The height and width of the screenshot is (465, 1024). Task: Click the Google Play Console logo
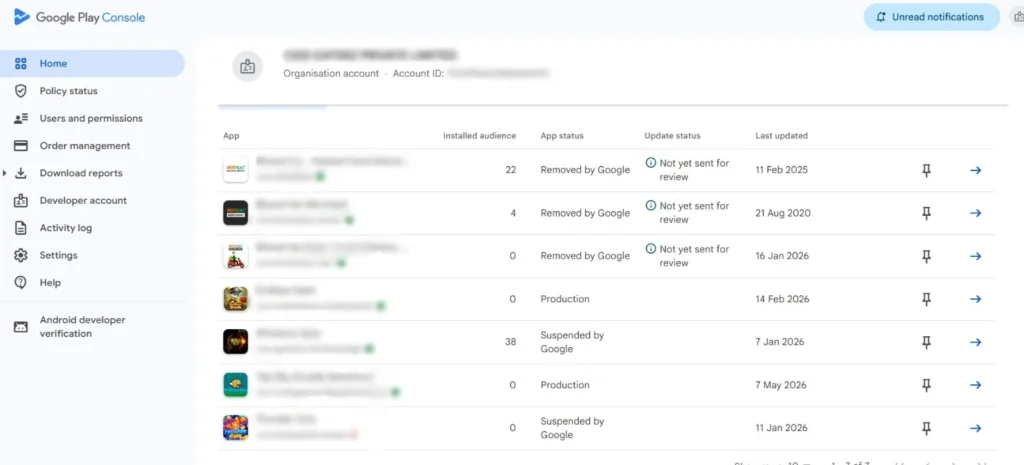pyautogui.click(x=79, y=18)
